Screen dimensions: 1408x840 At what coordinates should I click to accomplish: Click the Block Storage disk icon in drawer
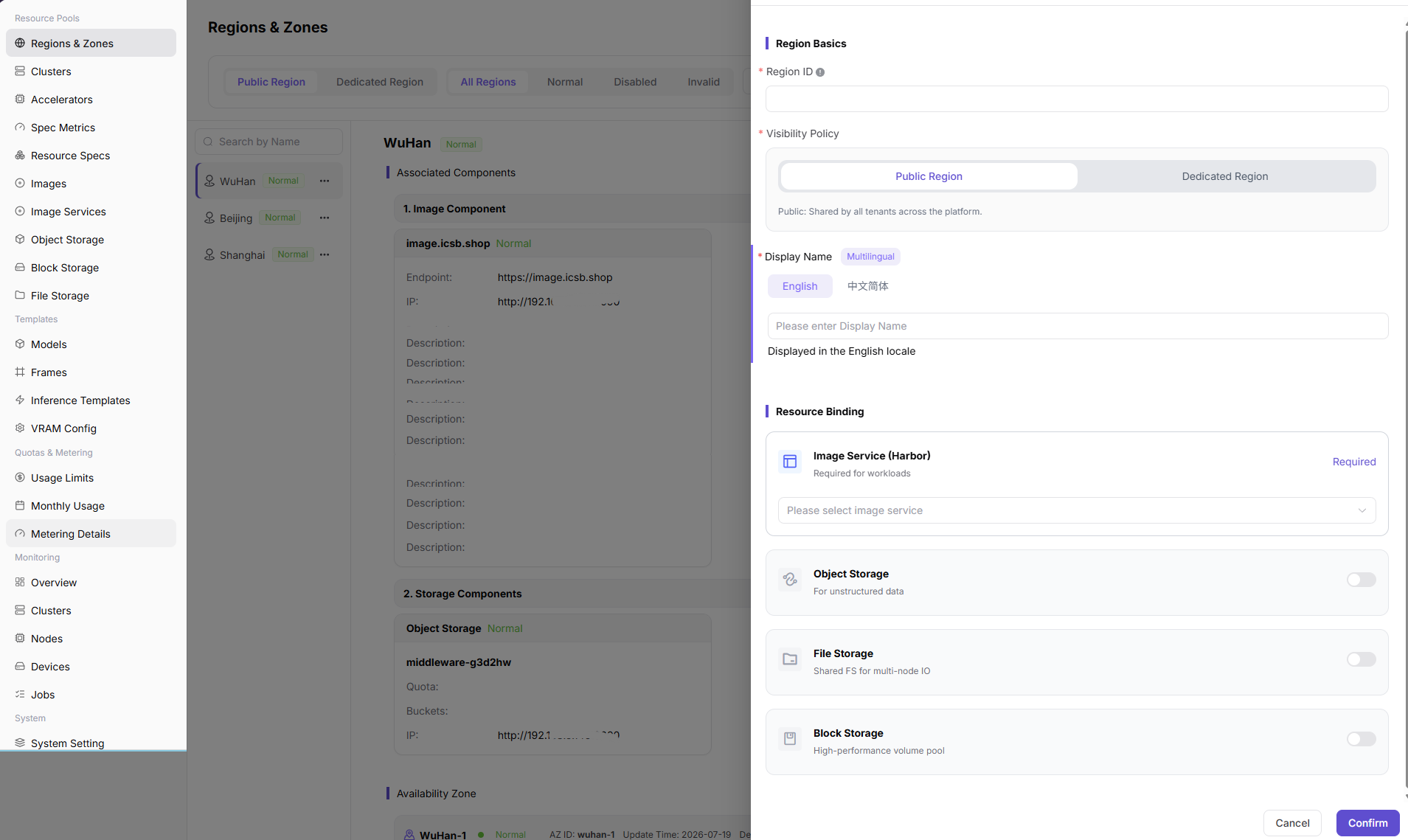click(x=790, y=739)
